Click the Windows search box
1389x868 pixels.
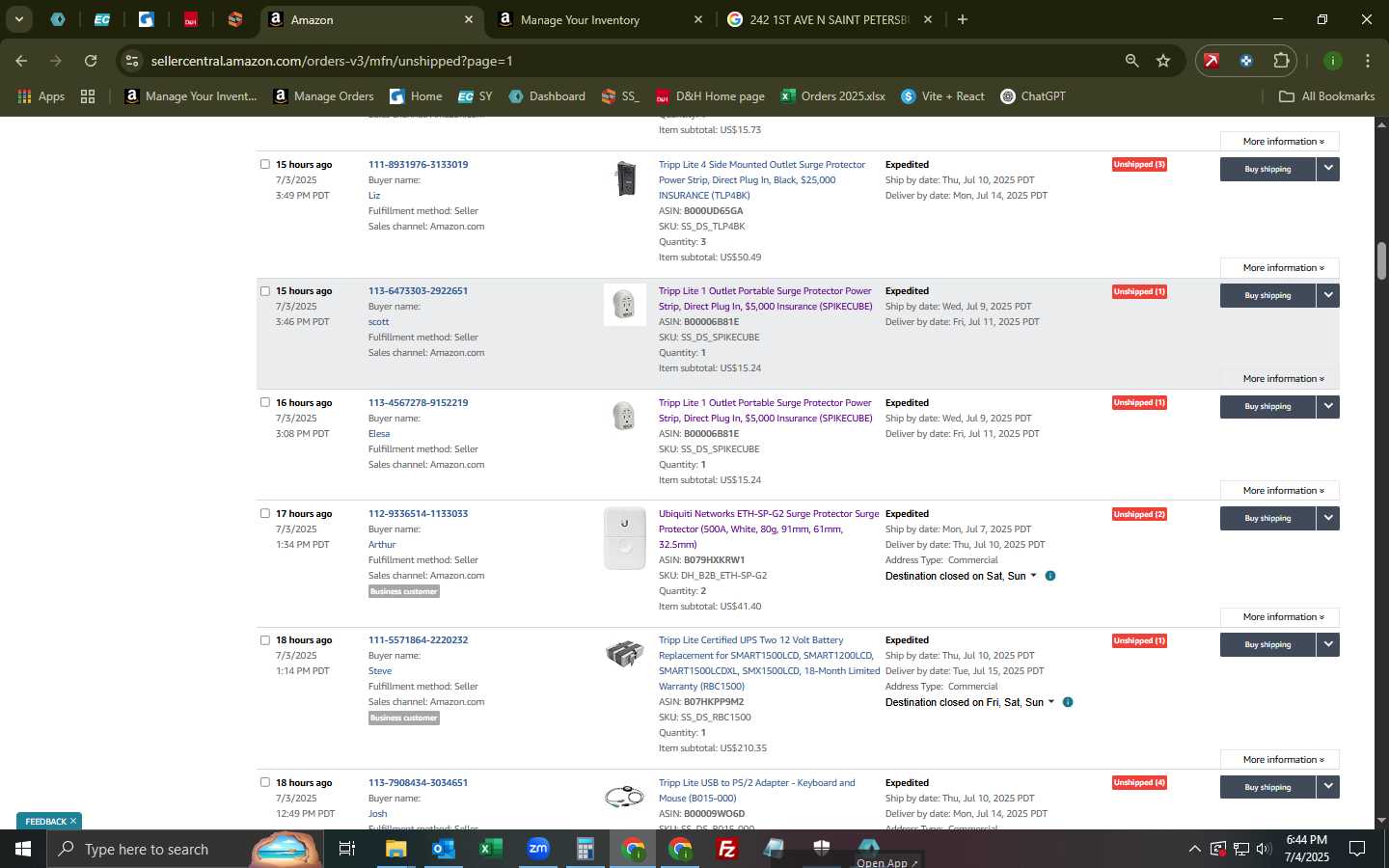coord(147,849)
